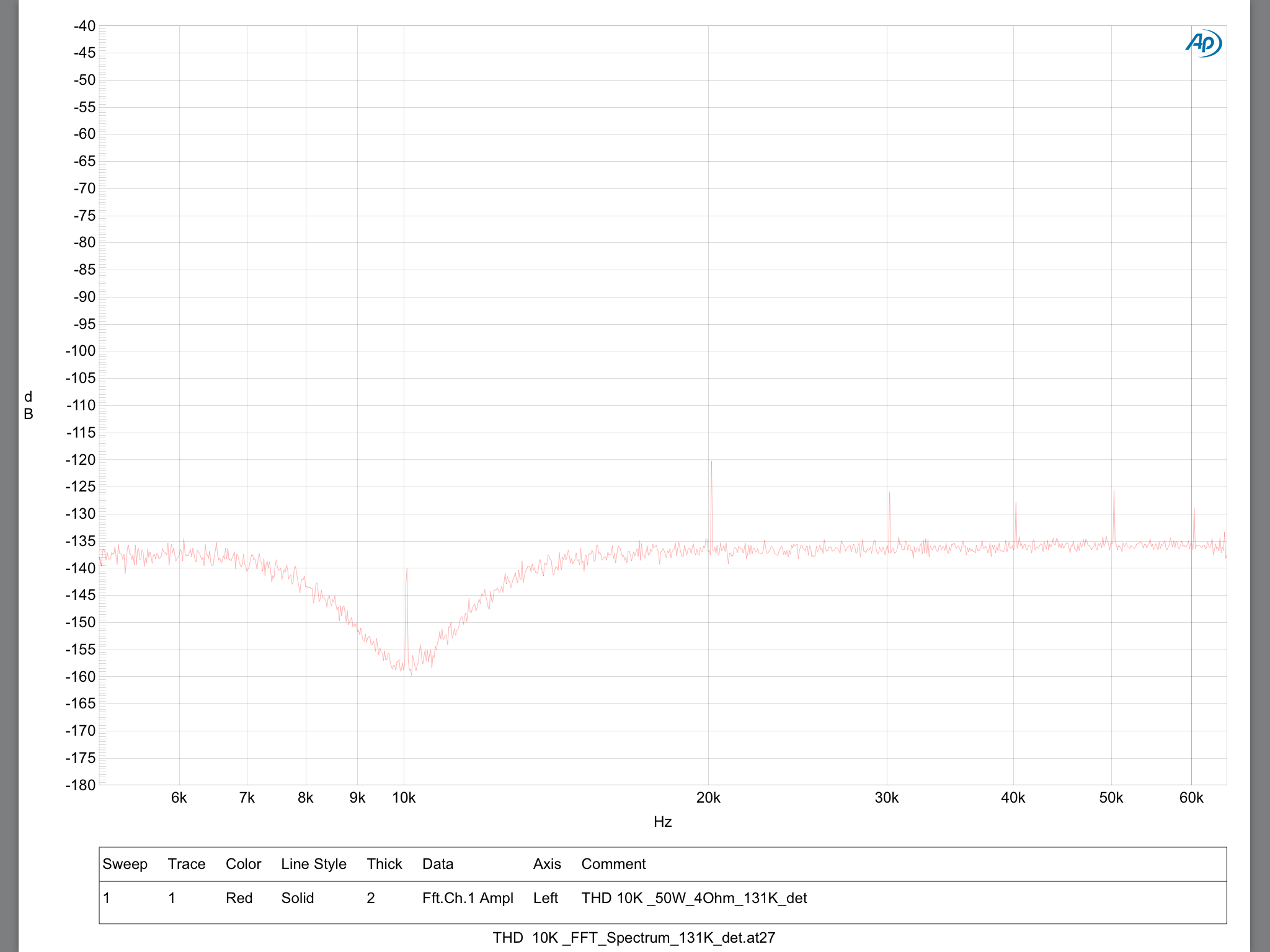
Task: Click the 10k fundamental spike in the notch
Action: click(406, 573)
